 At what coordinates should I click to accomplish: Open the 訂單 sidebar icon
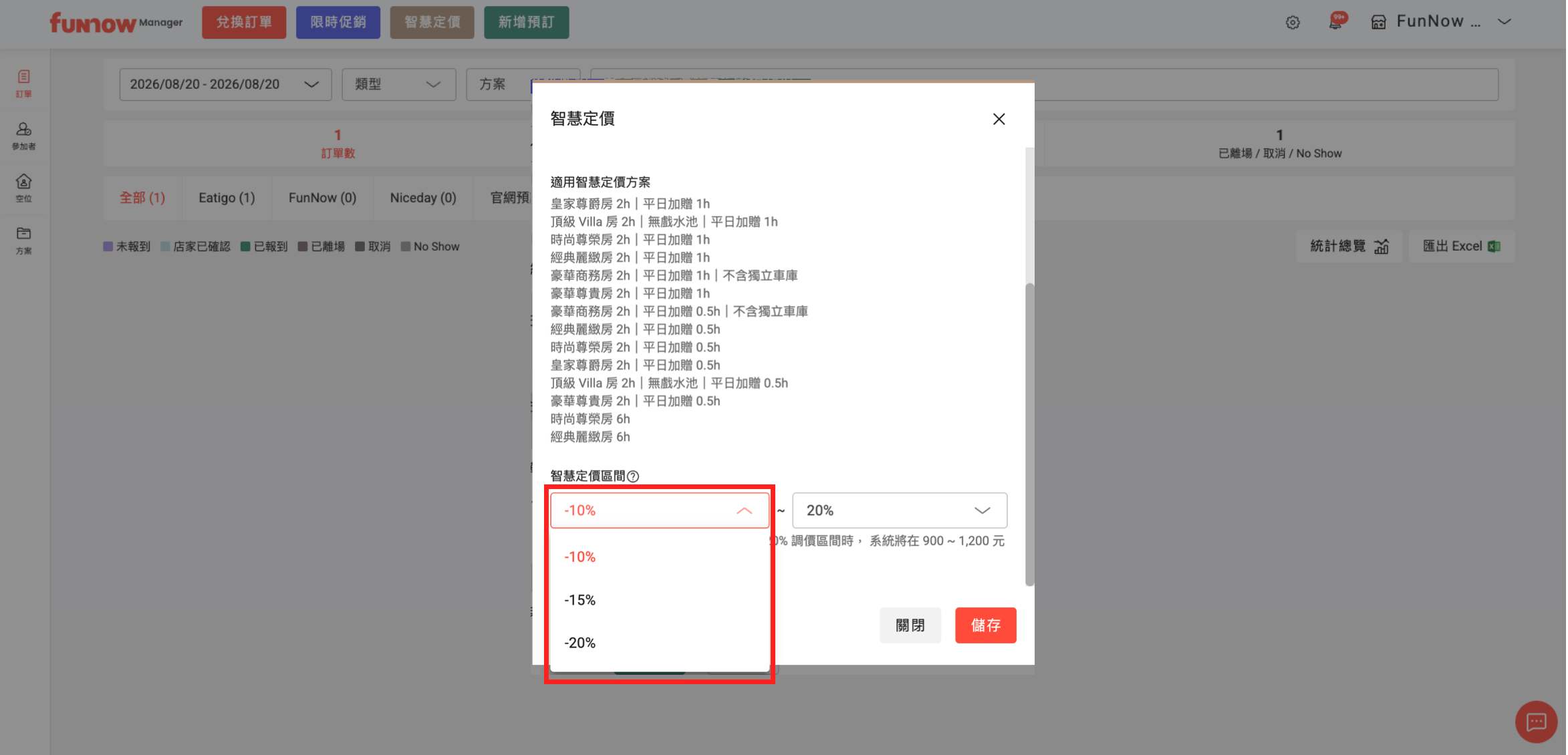pos(24,84)
